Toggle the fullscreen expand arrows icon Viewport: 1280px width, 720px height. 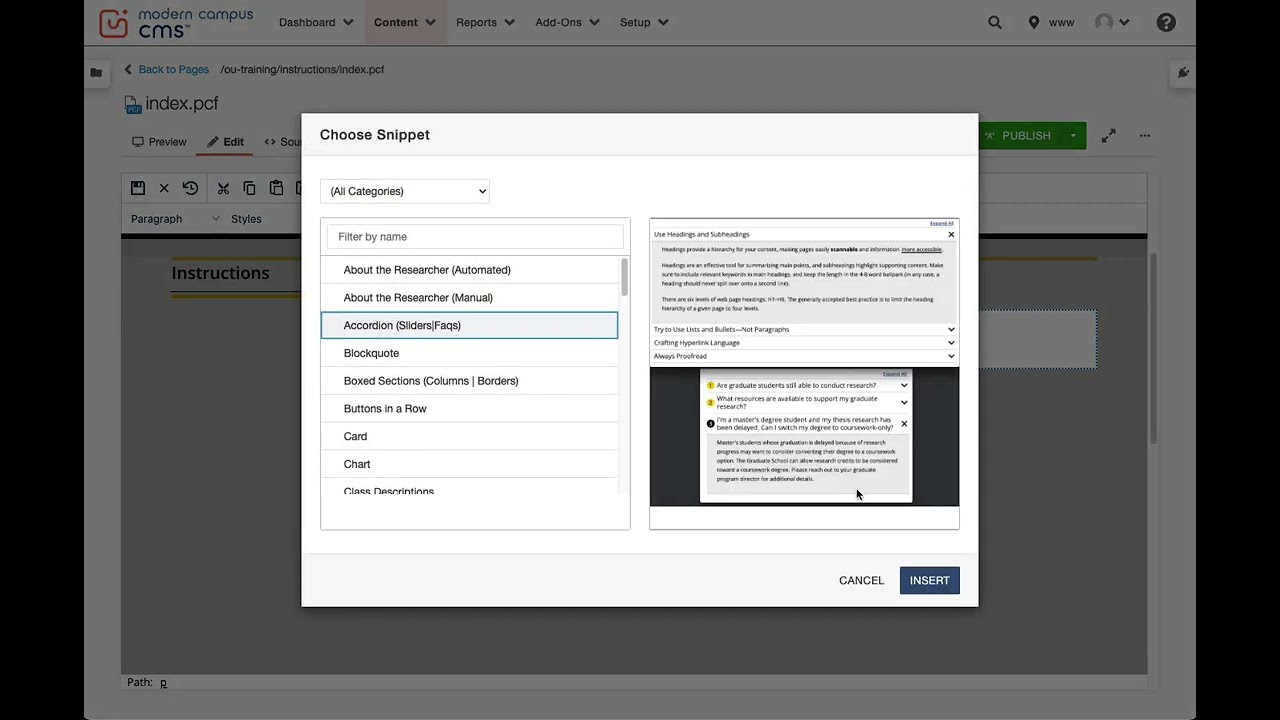click(1108, 135)
